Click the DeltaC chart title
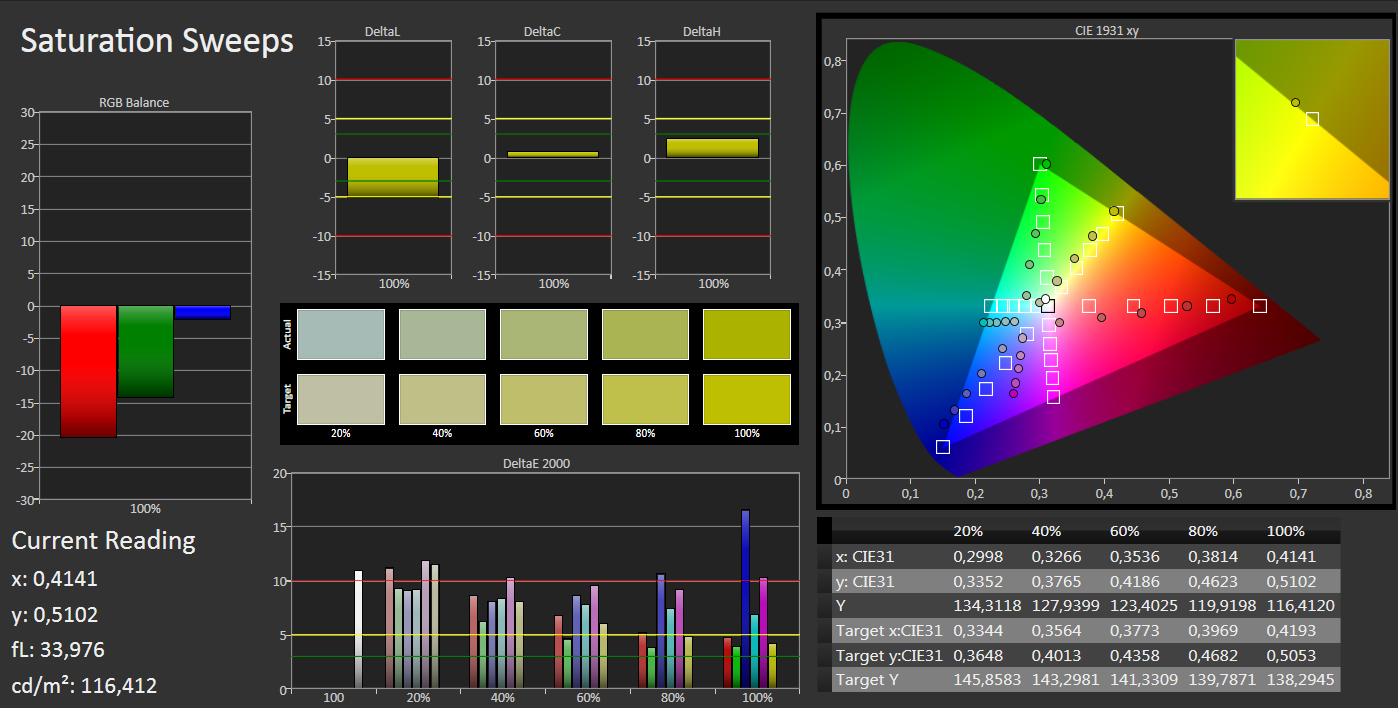This screenshot has height=708, width=1398. [542, 32]
